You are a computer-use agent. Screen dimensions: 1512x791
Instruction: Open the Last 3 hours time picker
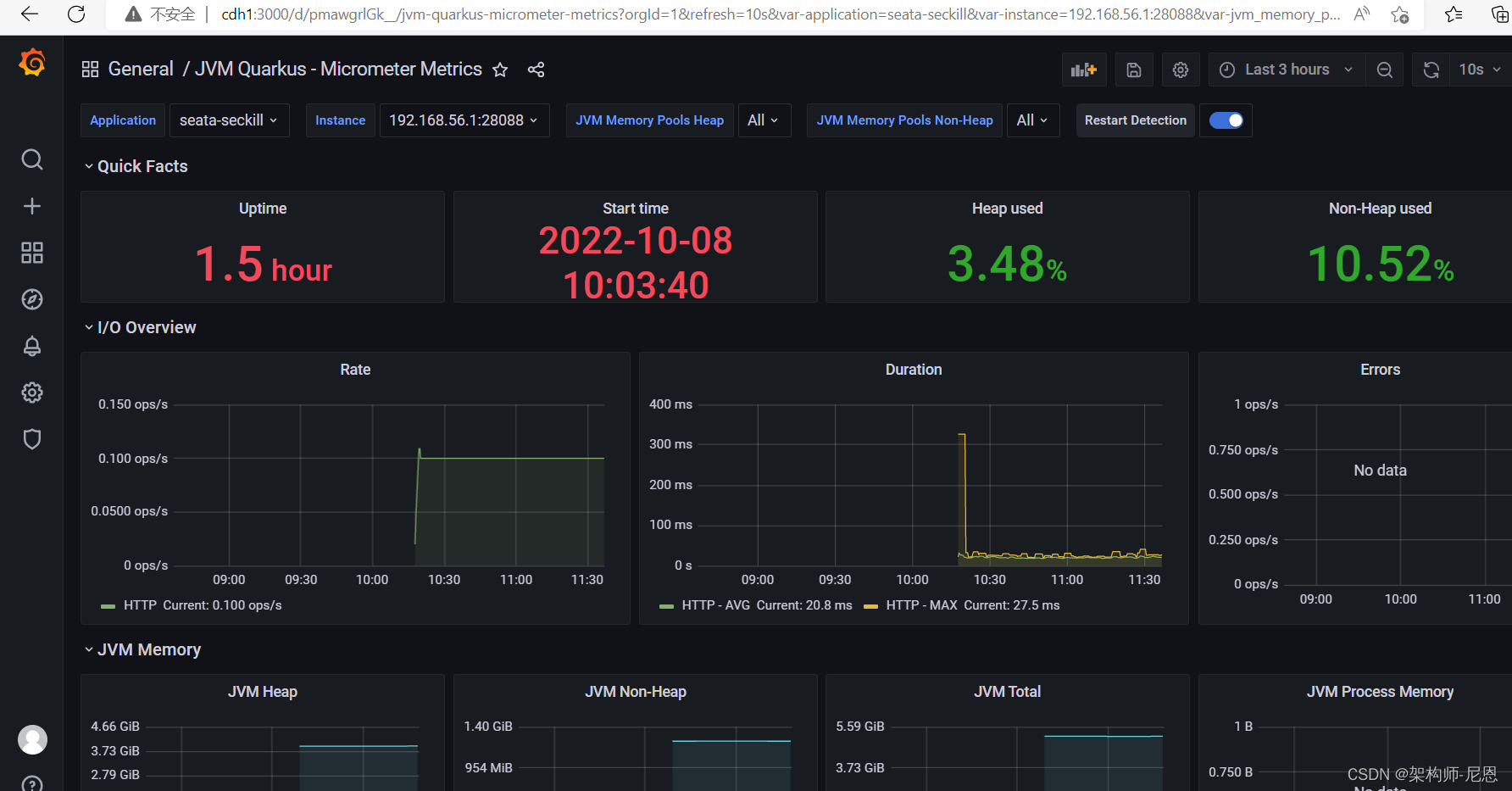click(1287, 70)
